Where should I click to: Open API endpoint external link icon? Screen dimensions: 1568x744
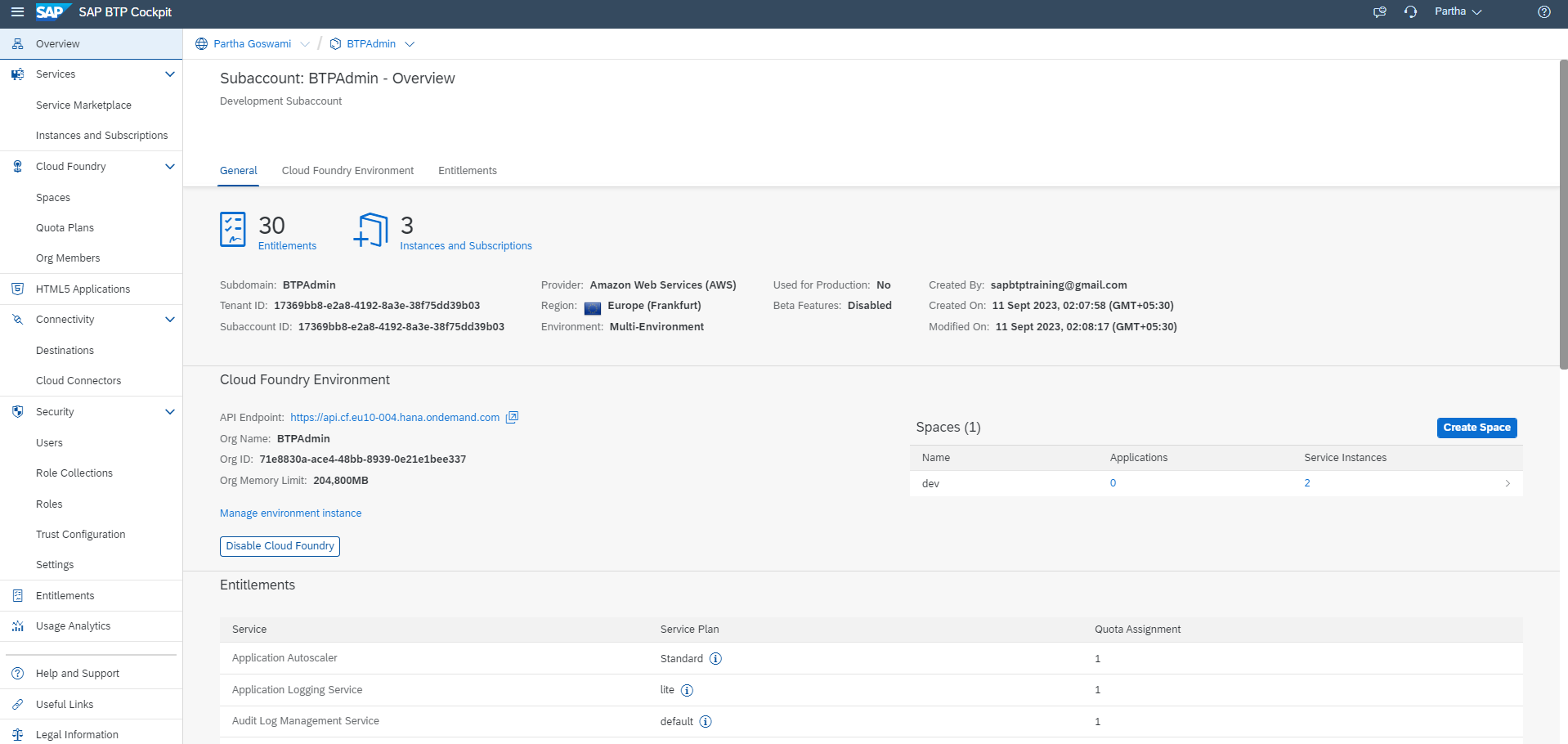coord(512,418)
